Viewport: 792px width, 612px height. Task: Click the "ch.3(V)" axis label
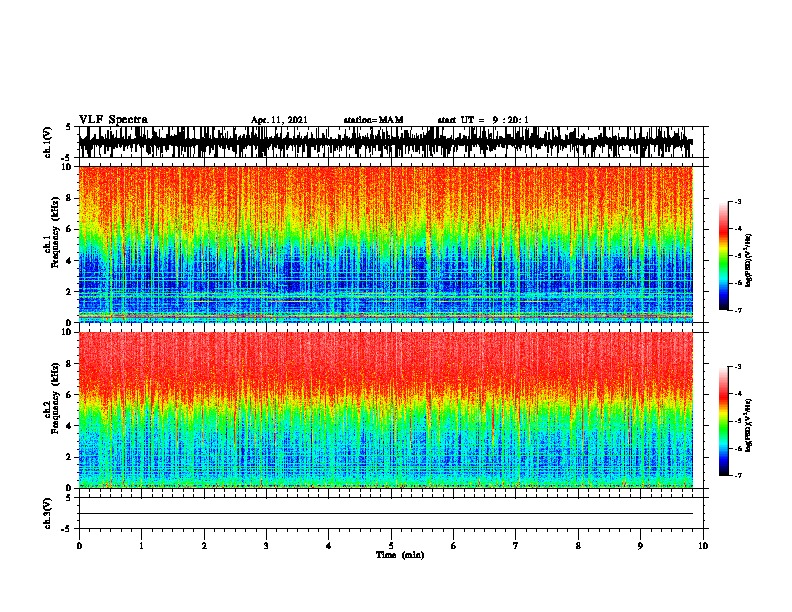[48, 513]
